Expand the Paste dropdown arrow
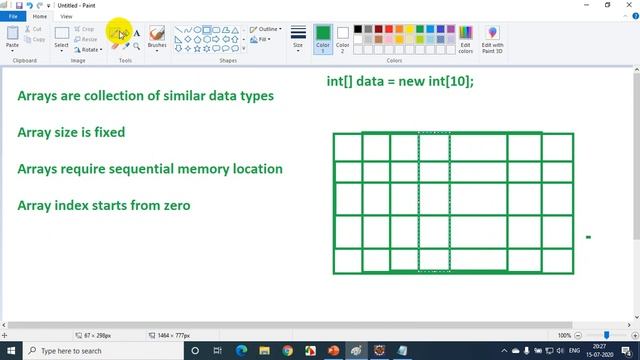Screen dimensions: 640x360 point(12,51)
